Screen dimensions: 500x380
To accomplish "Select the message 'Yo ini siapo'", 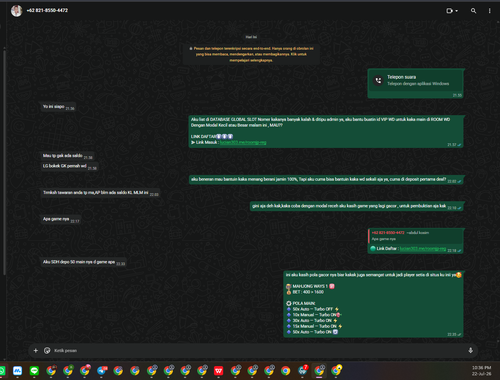I will pos(58,107).
